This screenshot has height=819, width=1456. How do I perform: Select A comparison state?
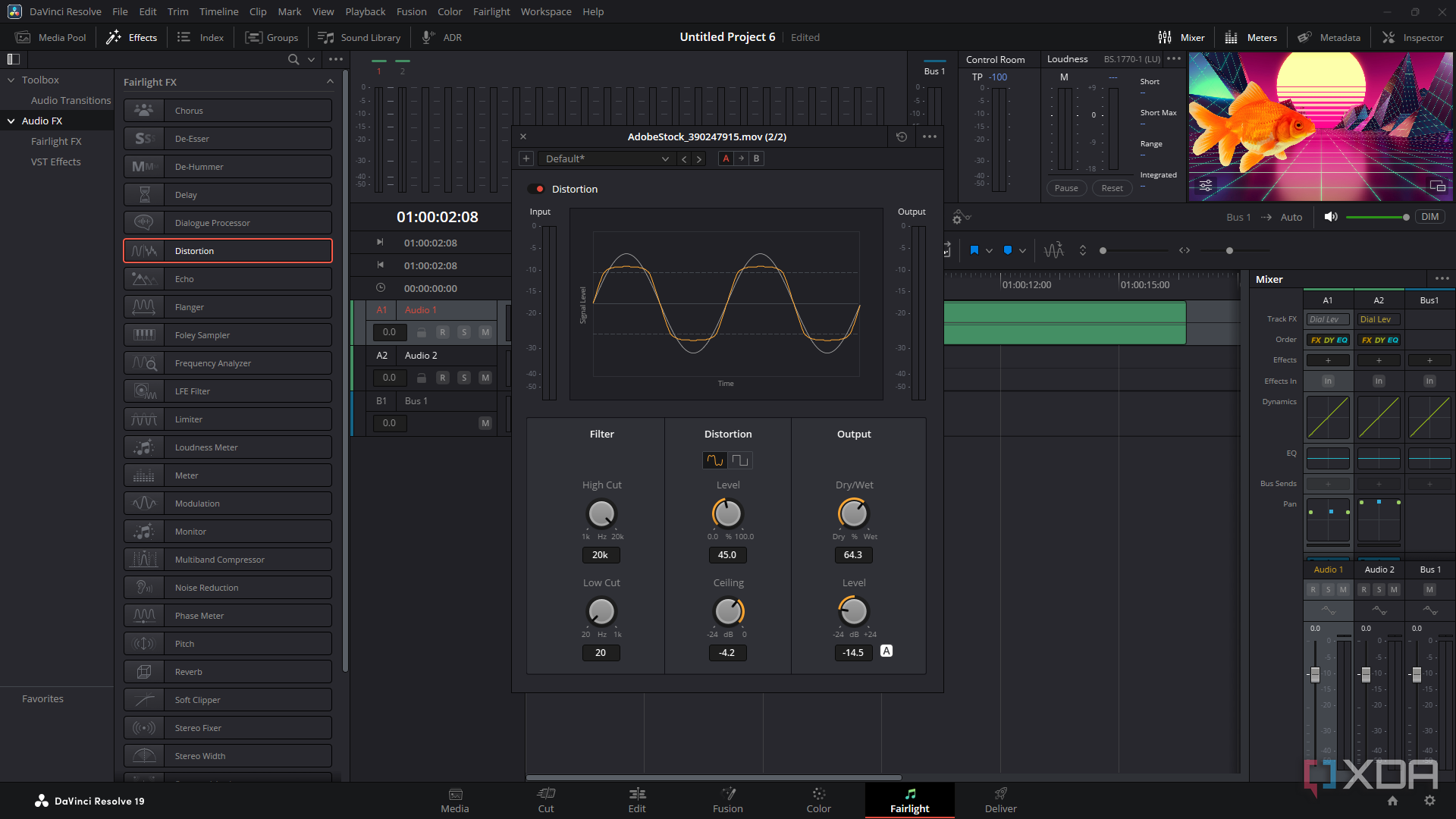point(726,158)
